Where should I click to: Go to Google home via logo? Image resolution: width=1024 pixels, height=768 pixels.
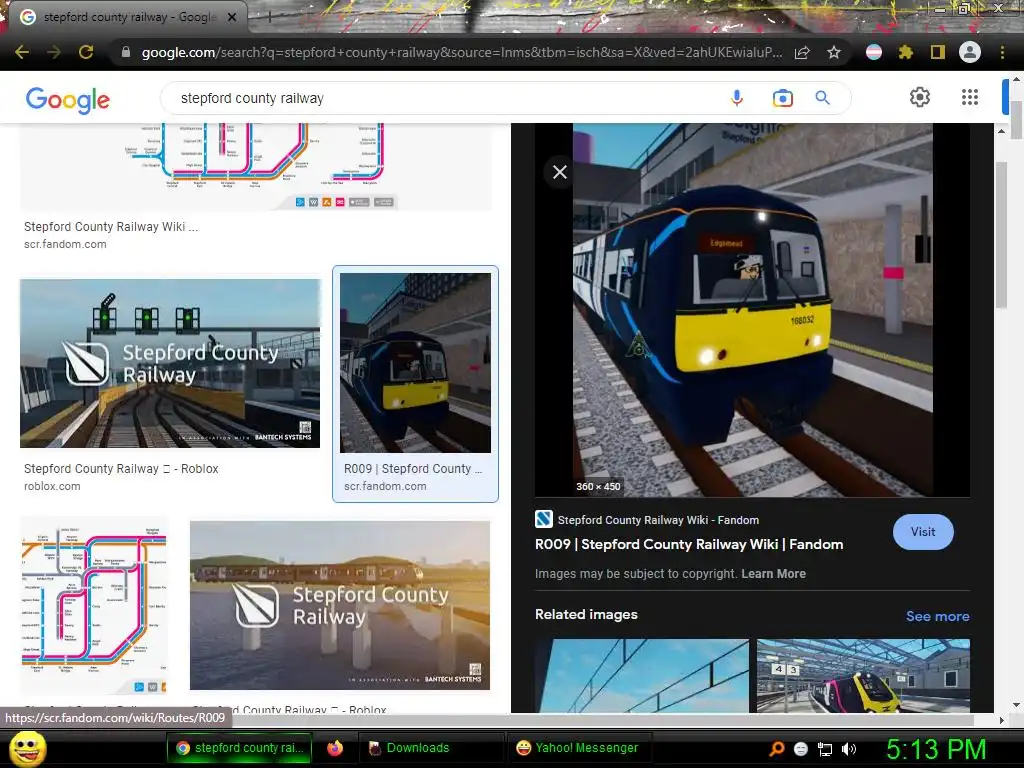(x=67, y=99)
